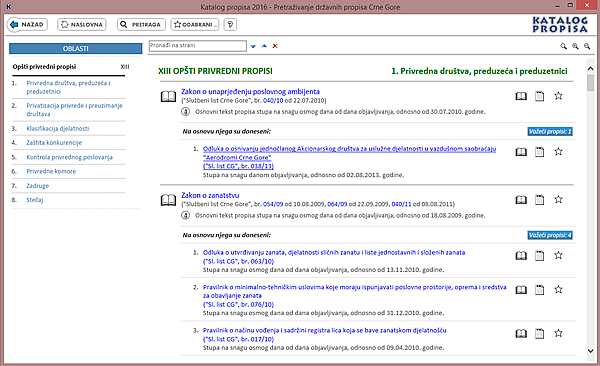The image size is (600, 366).
Task: Open notes icon for 'Aerodromi Crne Gore' decision
Action: tap(540, 152)
